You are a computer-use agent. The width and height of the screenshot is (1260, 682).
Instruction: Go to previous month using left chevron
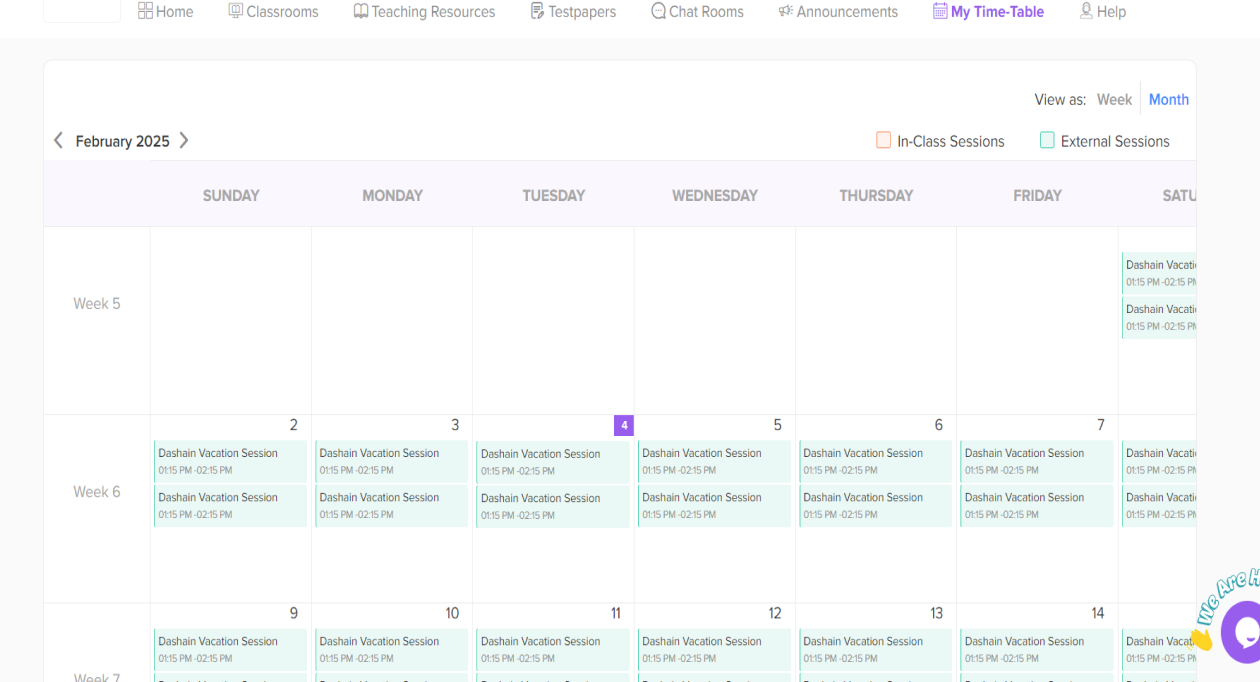[58, 140]
